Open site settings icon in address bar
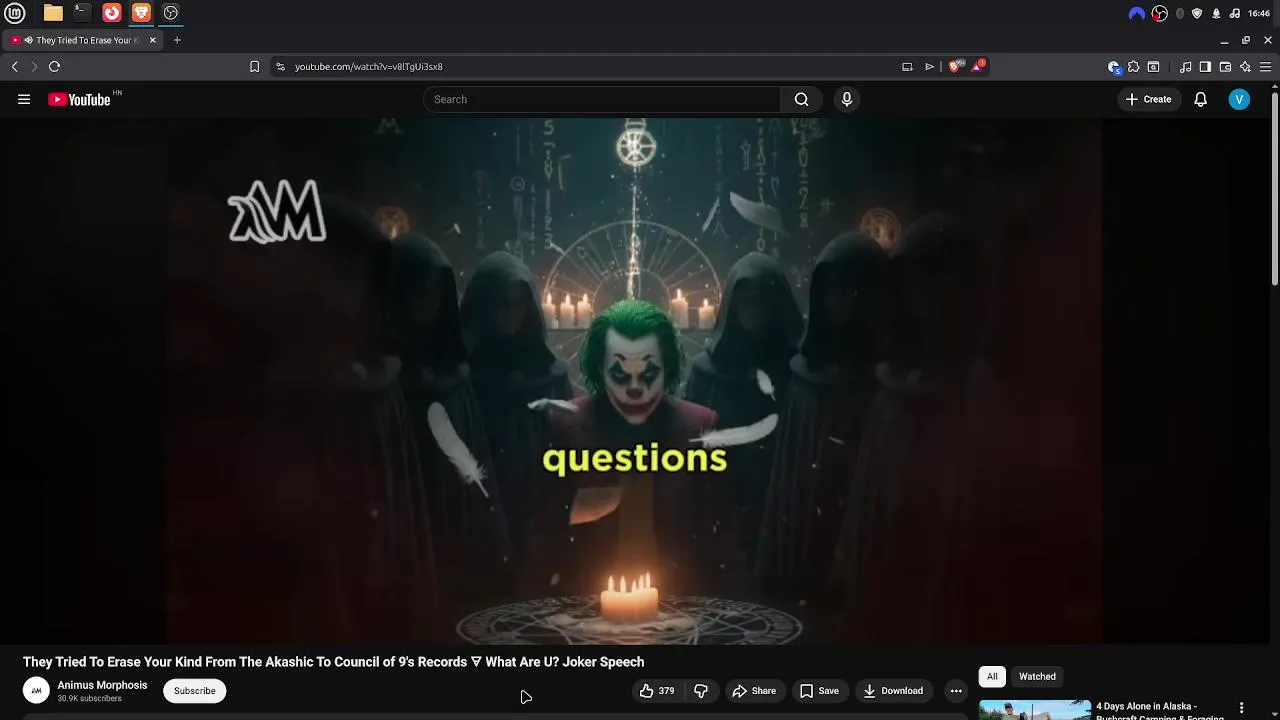Screen dimensions: 1280x720 coord(280,66)
